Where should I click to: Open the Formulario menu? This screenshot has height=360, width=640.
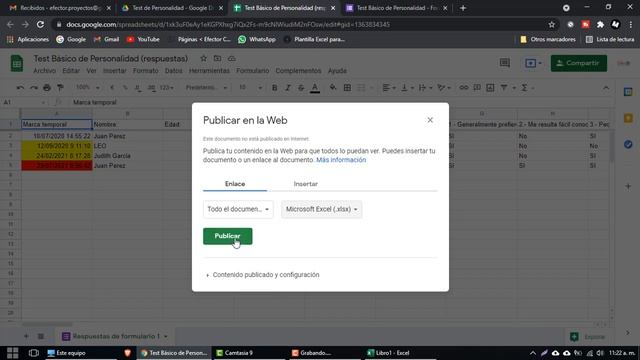[253, 71]
